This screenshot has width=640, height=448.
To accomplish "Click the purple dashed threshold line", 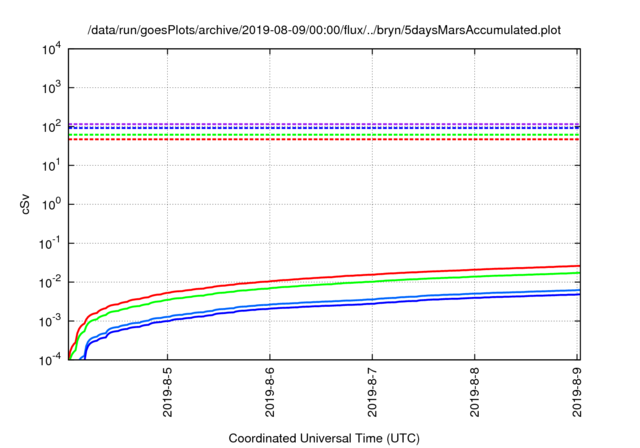I will 324,124.
